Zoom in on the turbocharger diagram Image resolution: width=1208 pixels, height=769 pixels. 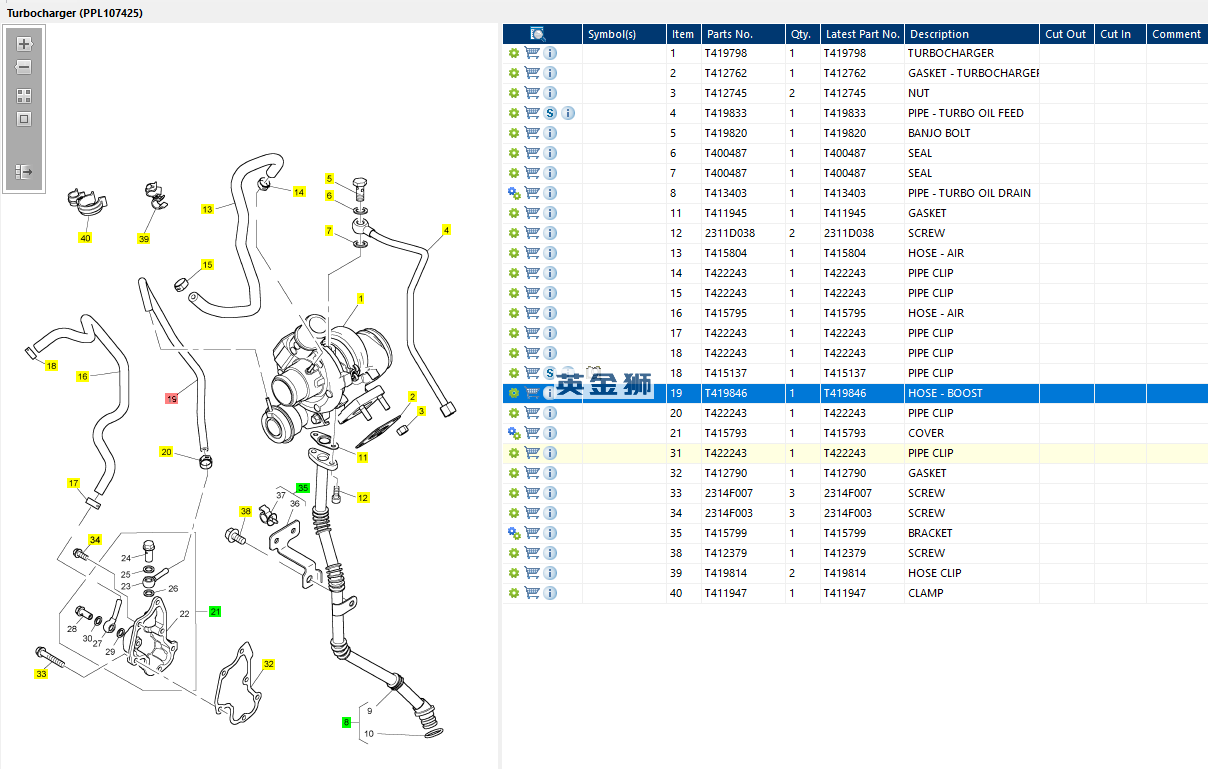point(24,44)
